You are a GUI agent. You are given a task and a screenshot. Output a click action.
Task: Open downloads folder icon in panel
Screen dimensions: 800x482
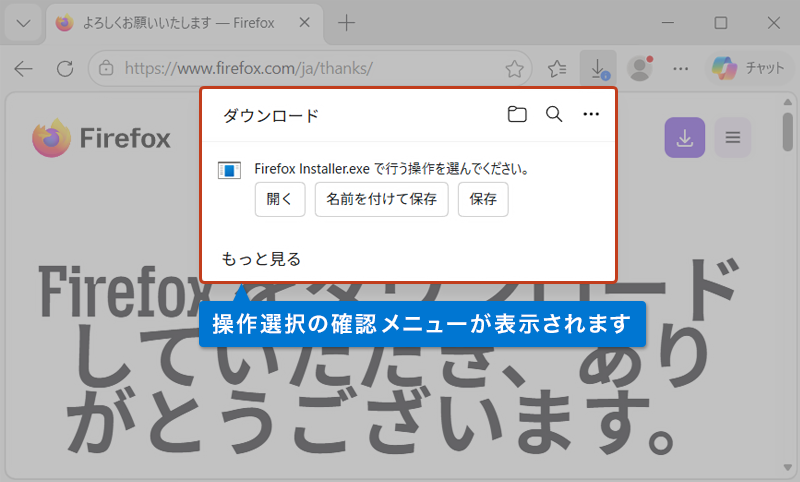coord(517,114)
